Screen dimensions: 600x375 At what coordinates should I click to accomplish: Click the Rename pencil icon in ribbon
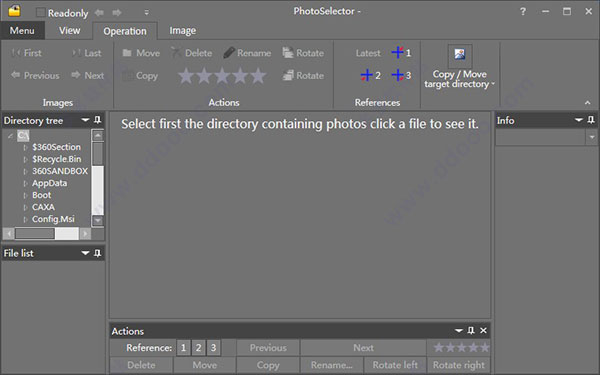click(229, 52)
